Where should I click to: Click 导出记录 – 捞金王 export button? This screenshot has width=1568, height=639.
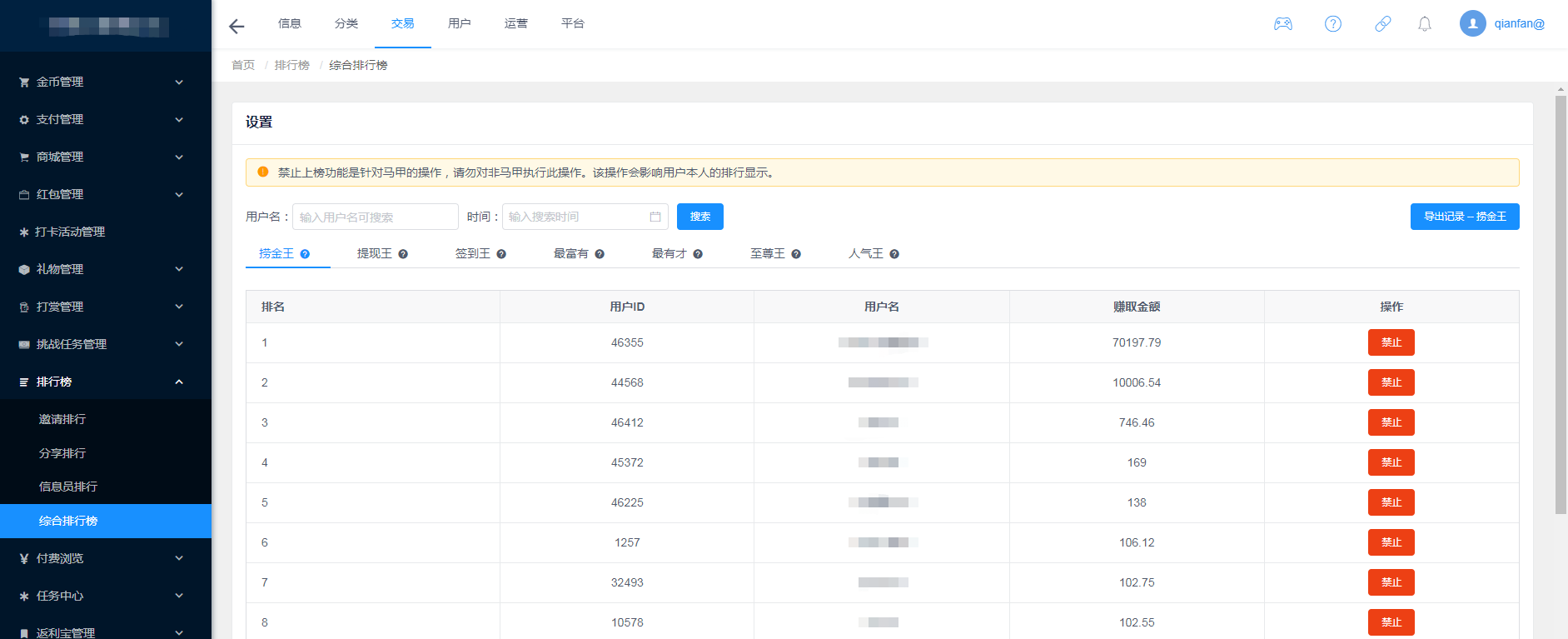point(1465,217)
